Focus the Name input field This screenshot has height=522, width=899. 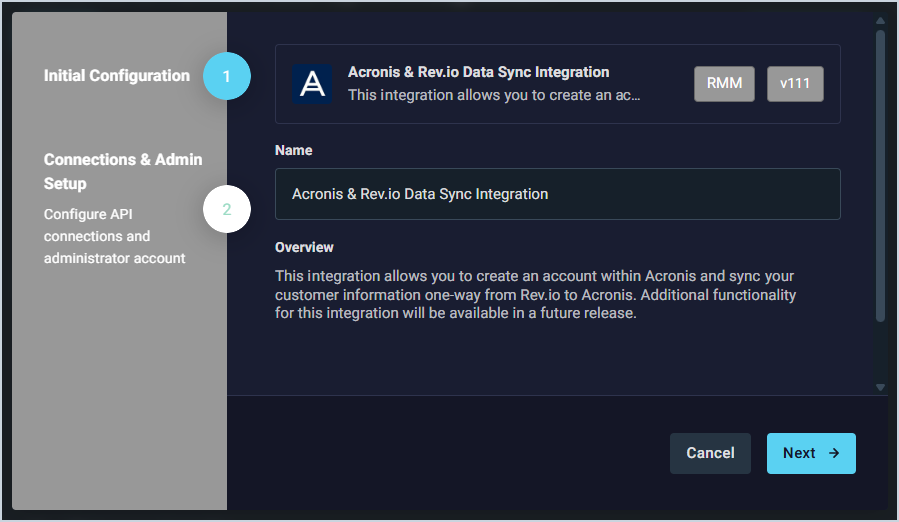coord(557,194)
